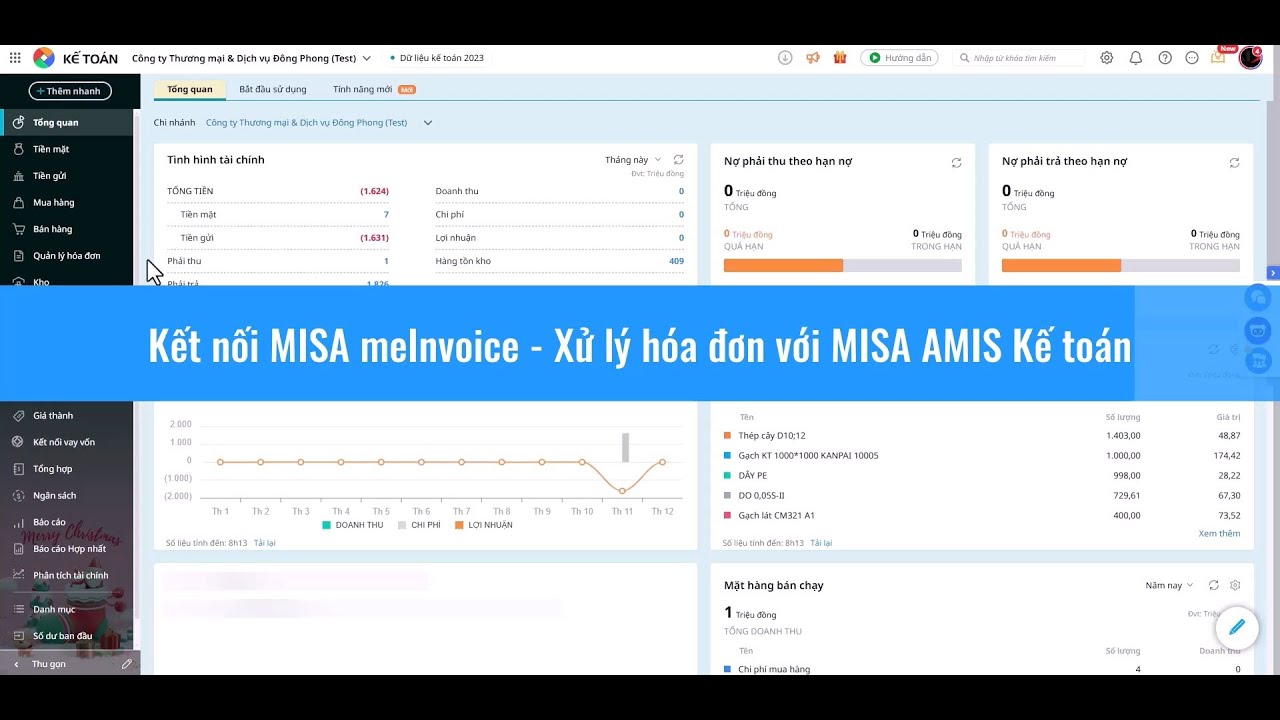The height and width of the screenshot is (720, 1280).
Task: Open the settings gear icon
Action: (x=1107, y=58)
